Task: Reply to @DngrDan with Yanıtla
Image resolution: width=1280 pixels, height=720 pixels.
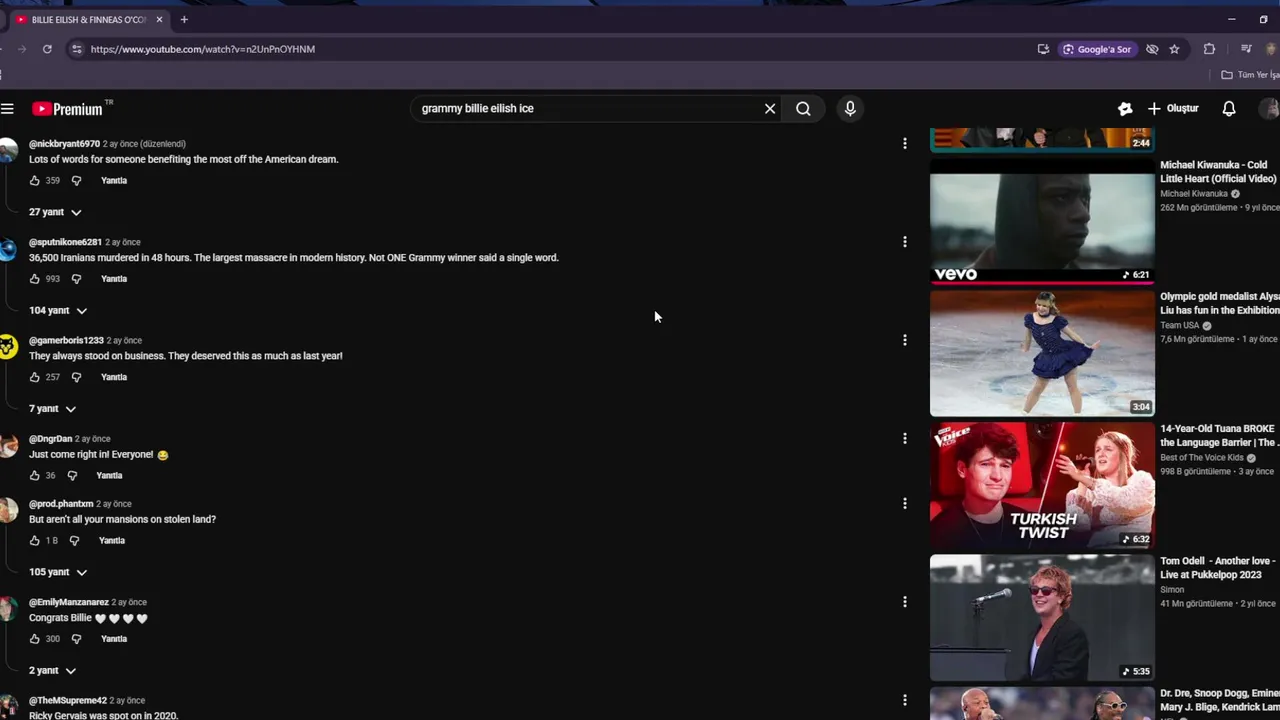Action: (x=109, y=475)
